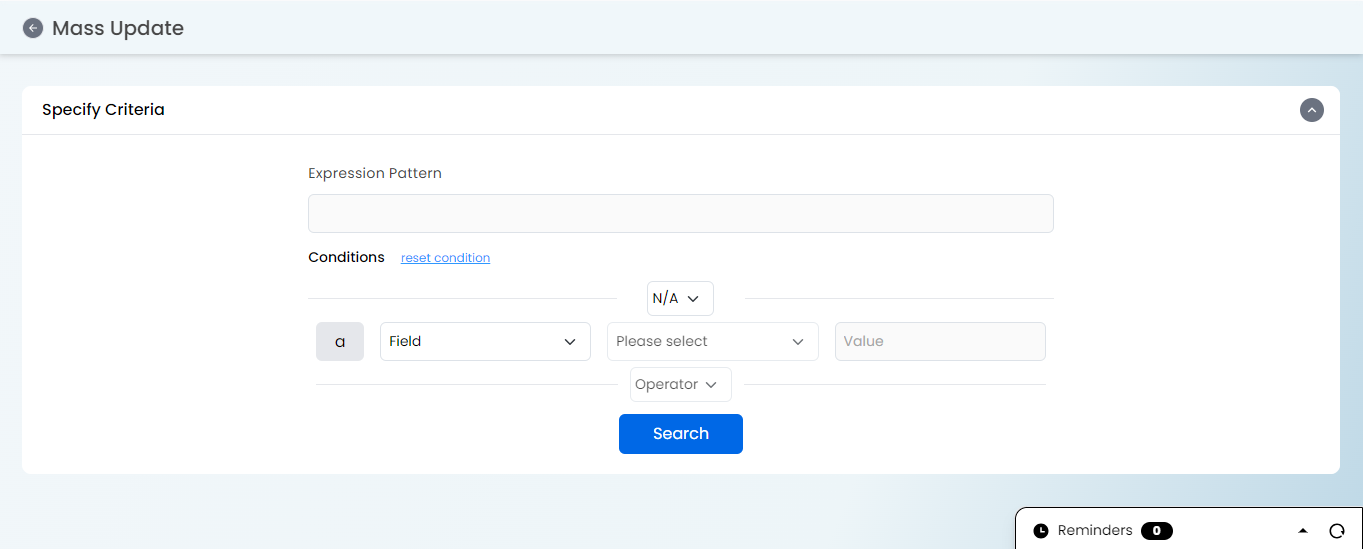1363x549 pixels.
Task: Collapse the Specify Criteria section chevron
Action: 1311,110
